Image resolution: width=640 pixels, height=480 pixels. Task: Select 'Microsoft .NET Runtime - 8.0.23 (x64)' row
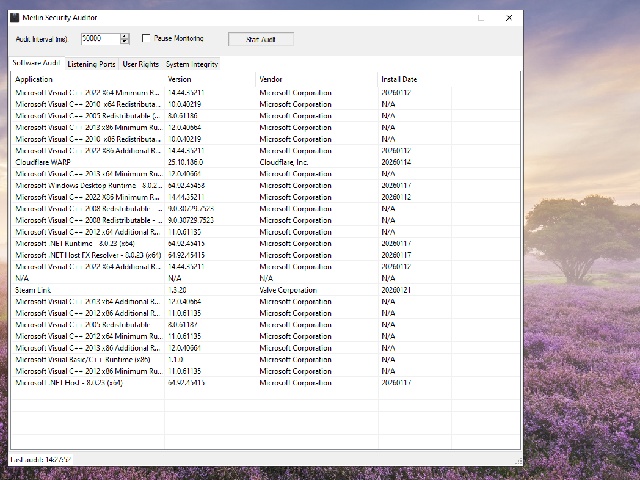[265, 243]
